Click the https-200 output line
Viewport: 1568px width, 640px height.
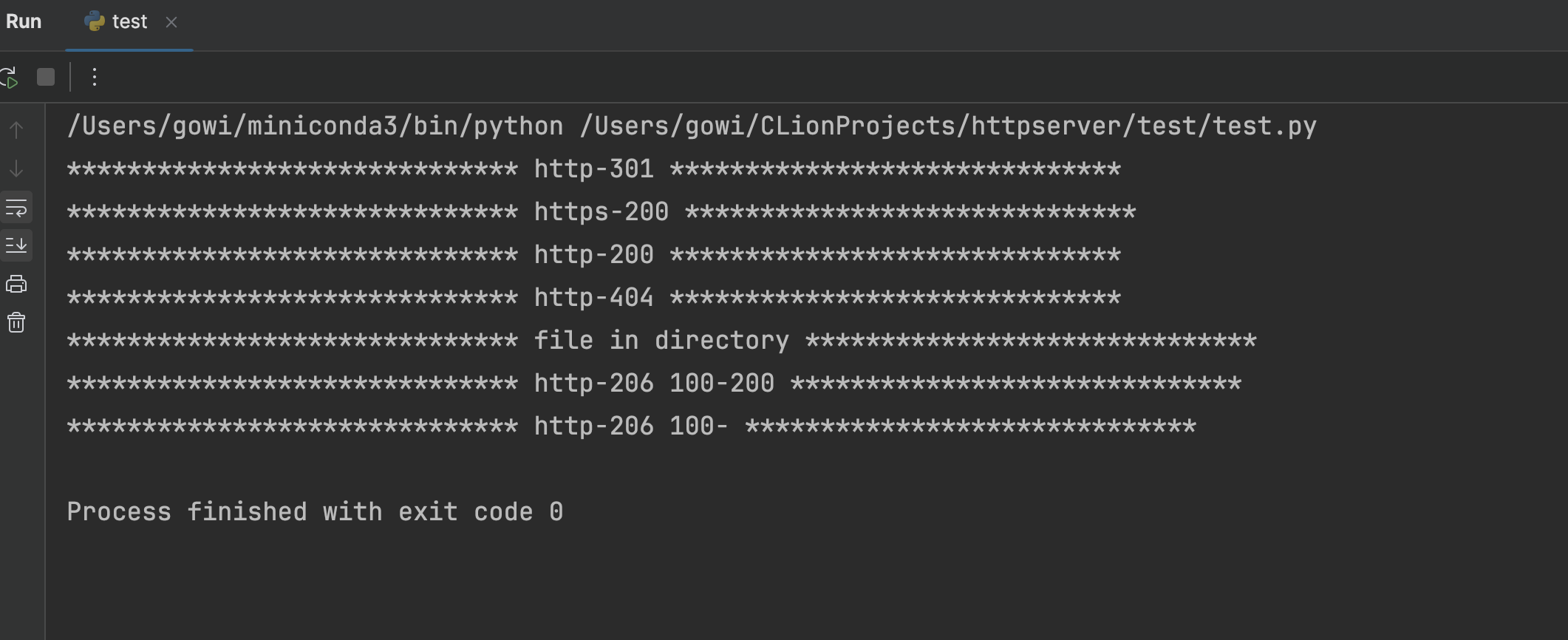pyautogui.click(x=601, y=212)
